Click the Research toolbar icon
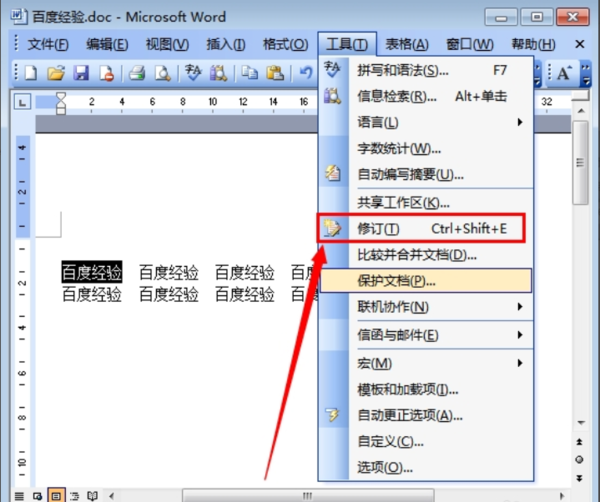The image size is (600, 502). 218,73
